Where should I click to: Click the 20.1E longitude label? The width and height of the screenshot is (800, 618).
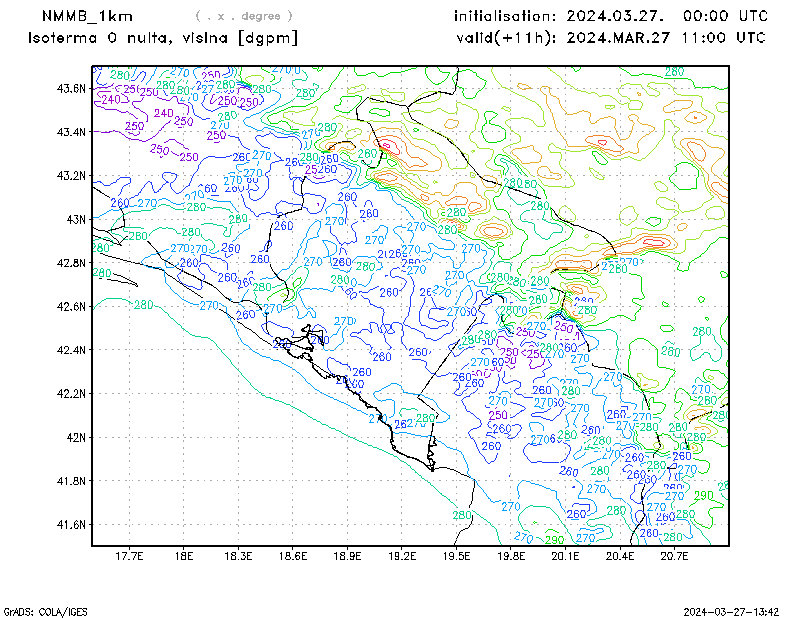pyautogui.click(x=565, y=556)
